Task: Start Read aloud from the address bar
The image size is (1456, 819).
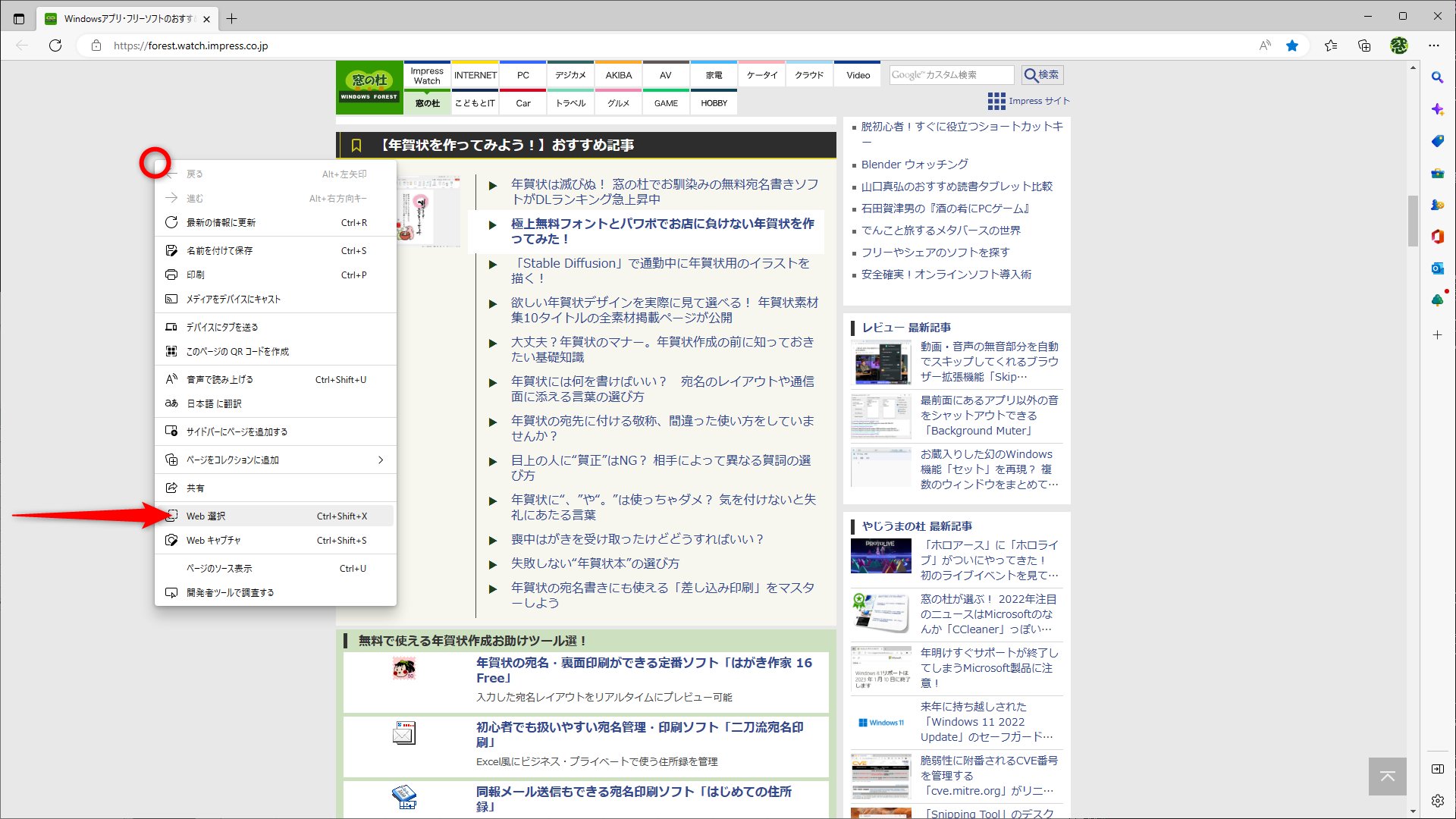Action: 1264,45
